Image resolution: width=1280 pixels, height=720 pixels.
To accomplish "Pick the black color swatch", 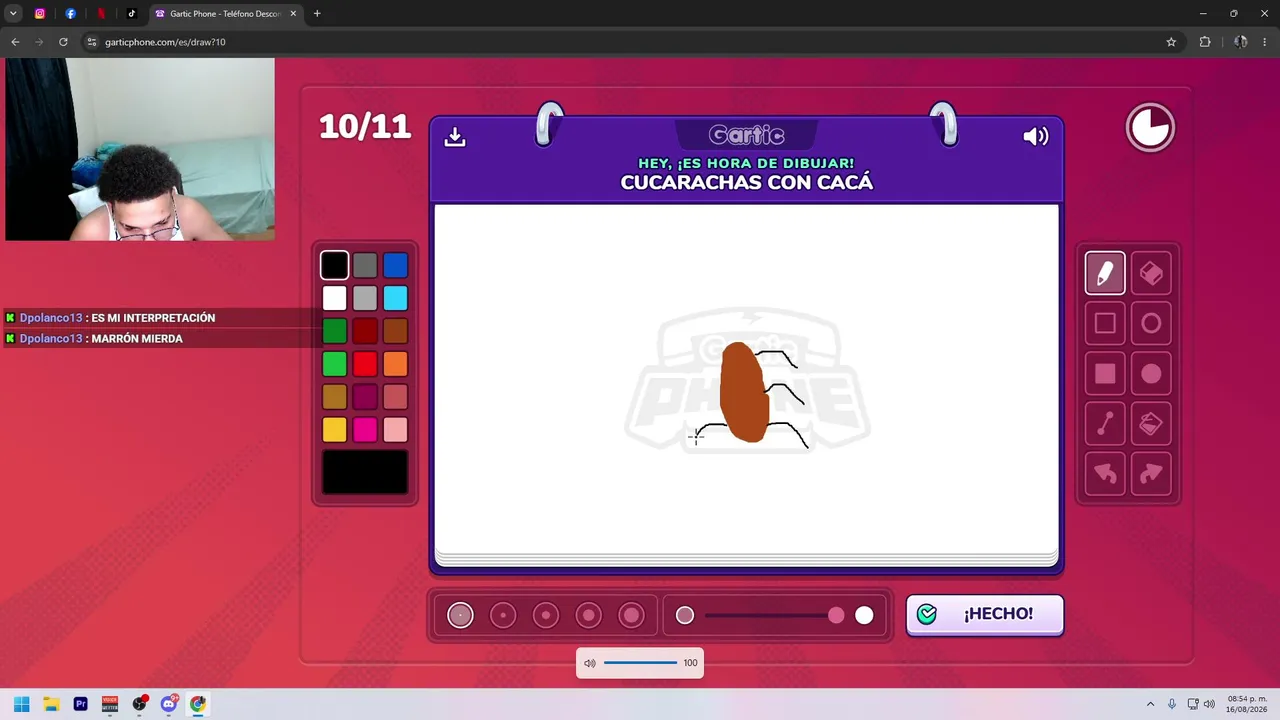I will (x=335, y=265).
